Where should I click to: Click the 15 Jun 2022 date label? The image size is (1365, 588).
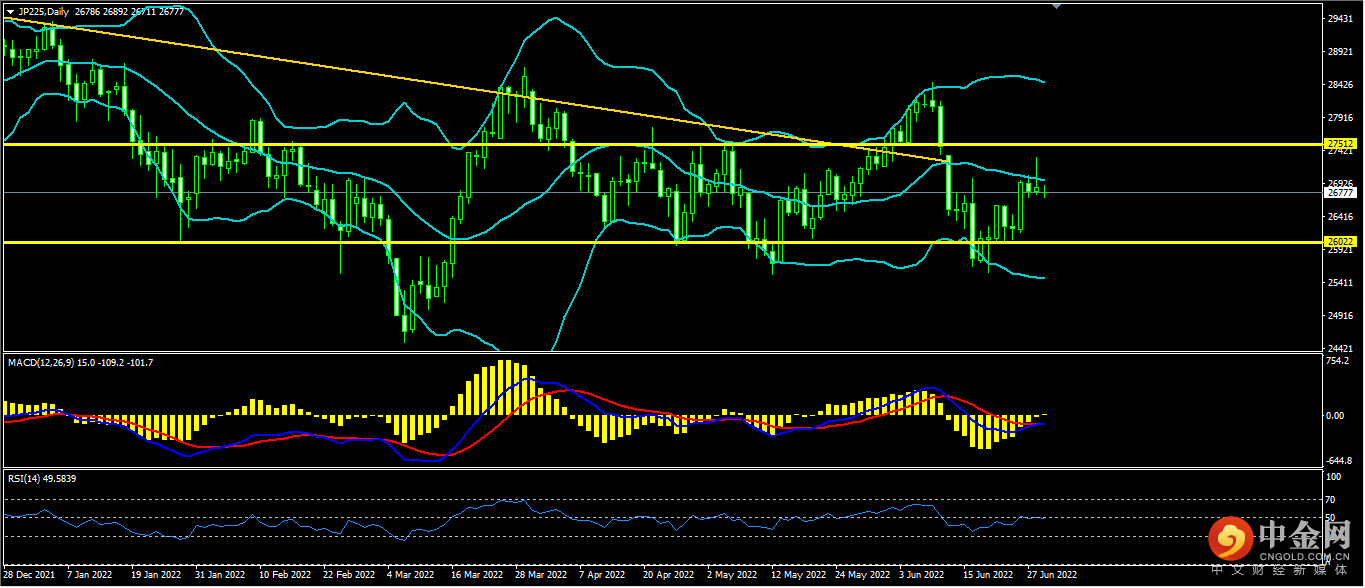[987, 576]
